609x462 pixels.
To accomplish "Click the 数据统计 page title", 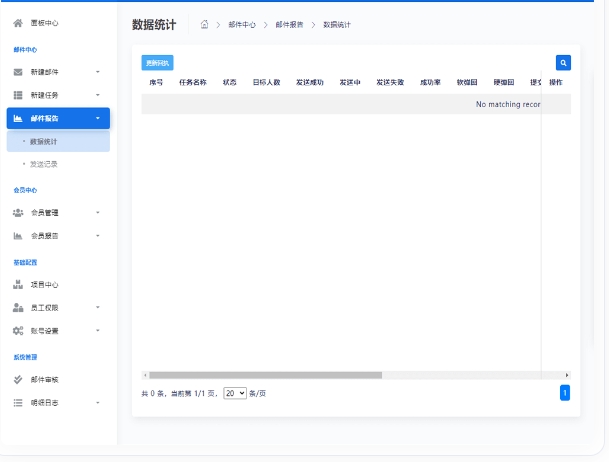I will point(154,24).
